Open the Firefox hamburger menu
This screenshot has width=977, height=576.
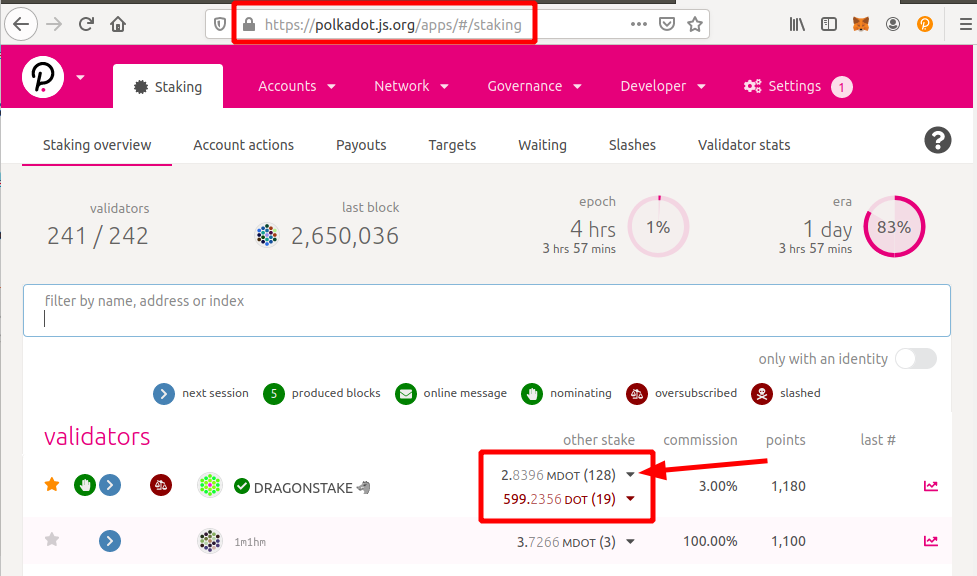coord(965,24)
